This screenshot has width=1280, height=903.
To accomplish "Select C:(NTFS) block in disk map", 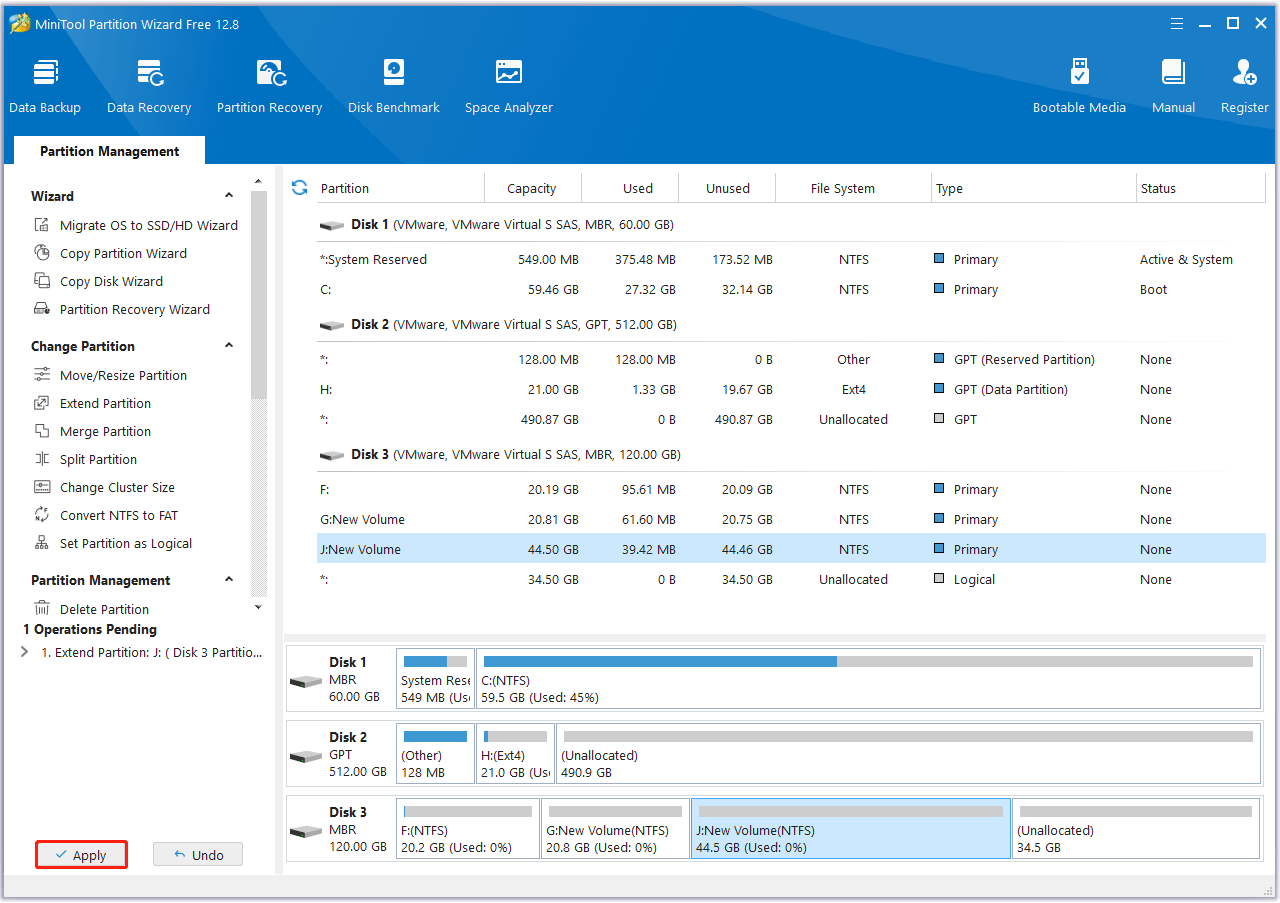I will coord(868,679).
